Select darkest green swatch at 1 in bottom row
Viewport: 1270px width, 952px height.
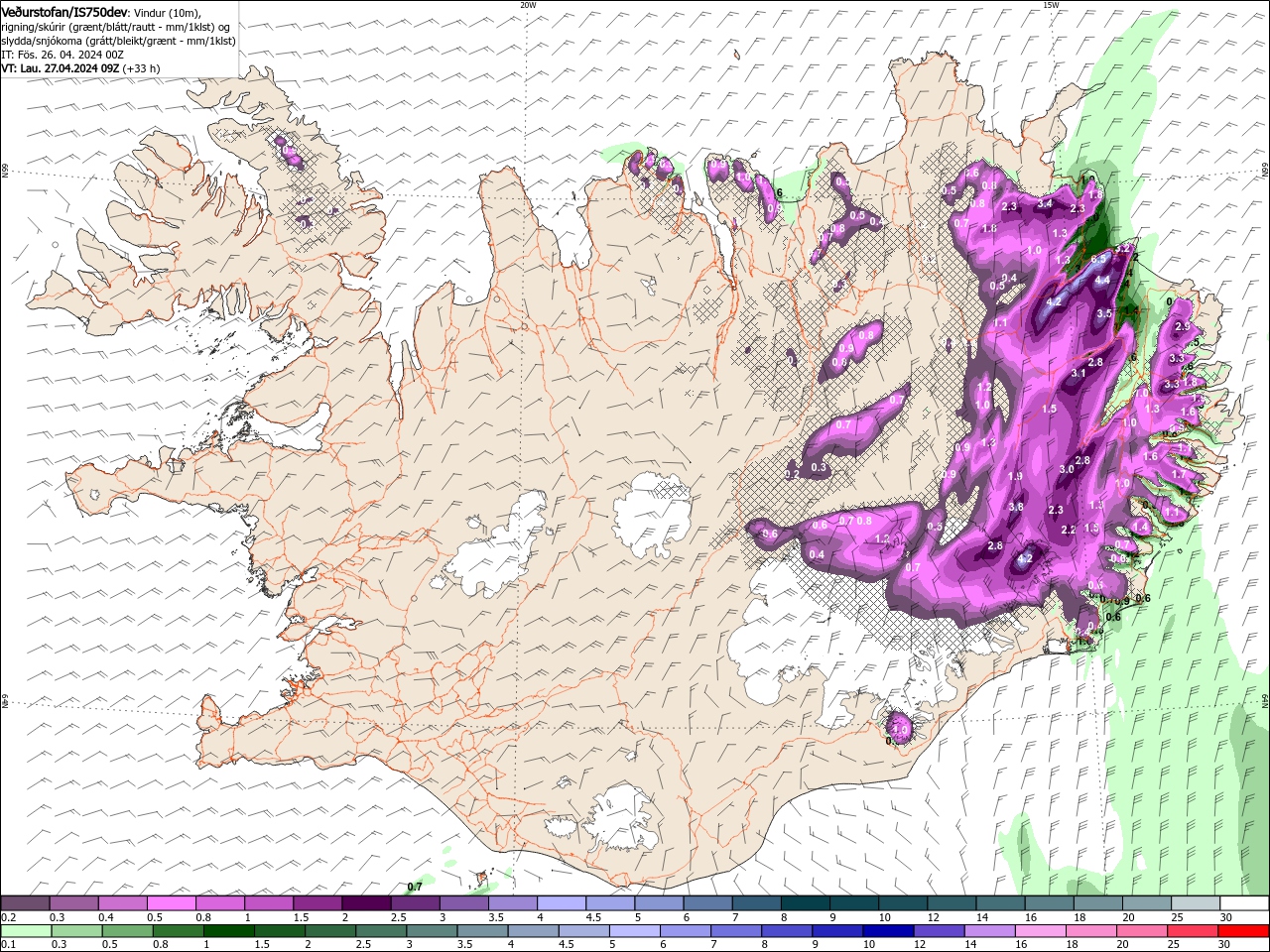tap(229, 931)
